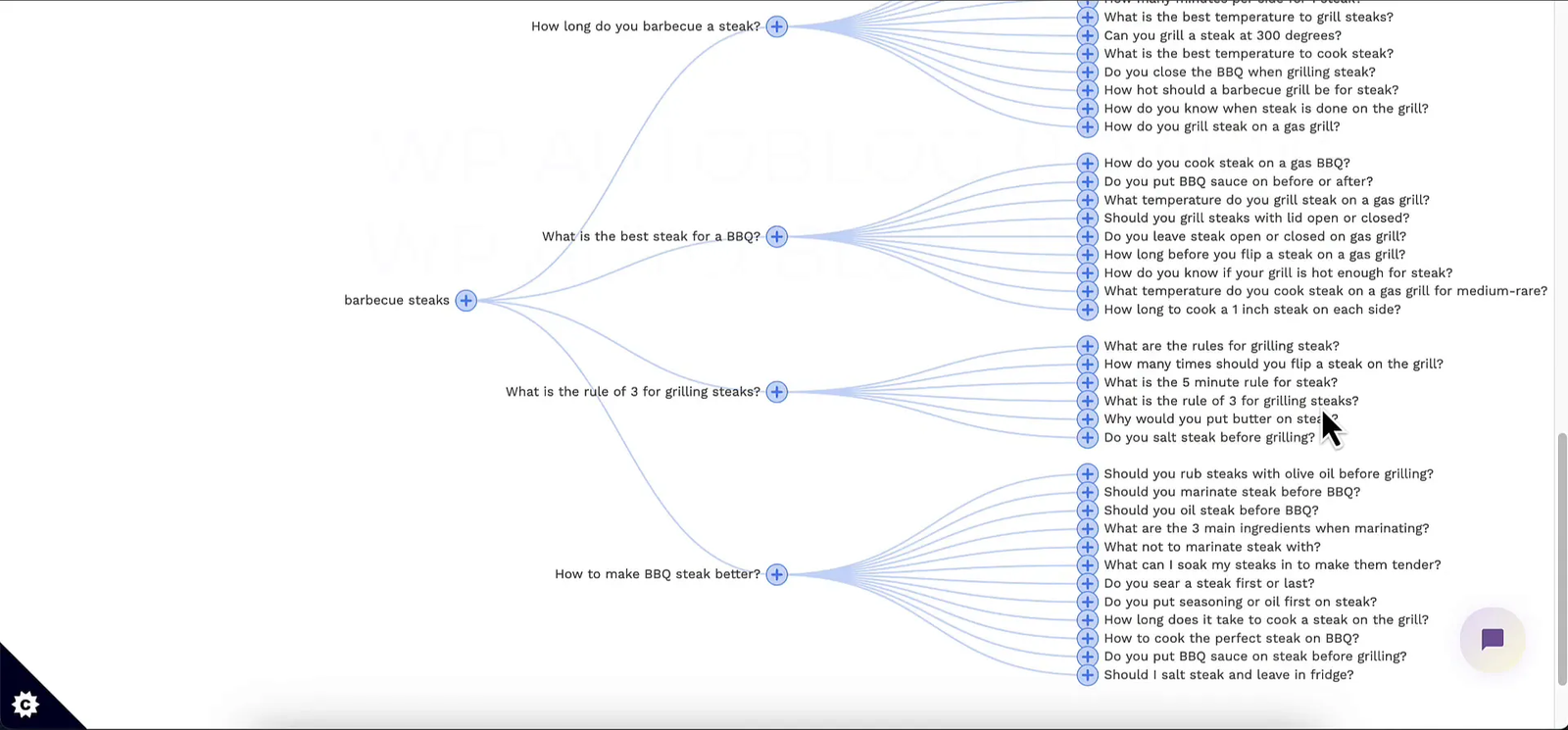
Task: Expand the 'barbecue steaks' root node
Action: pos(466,301)
